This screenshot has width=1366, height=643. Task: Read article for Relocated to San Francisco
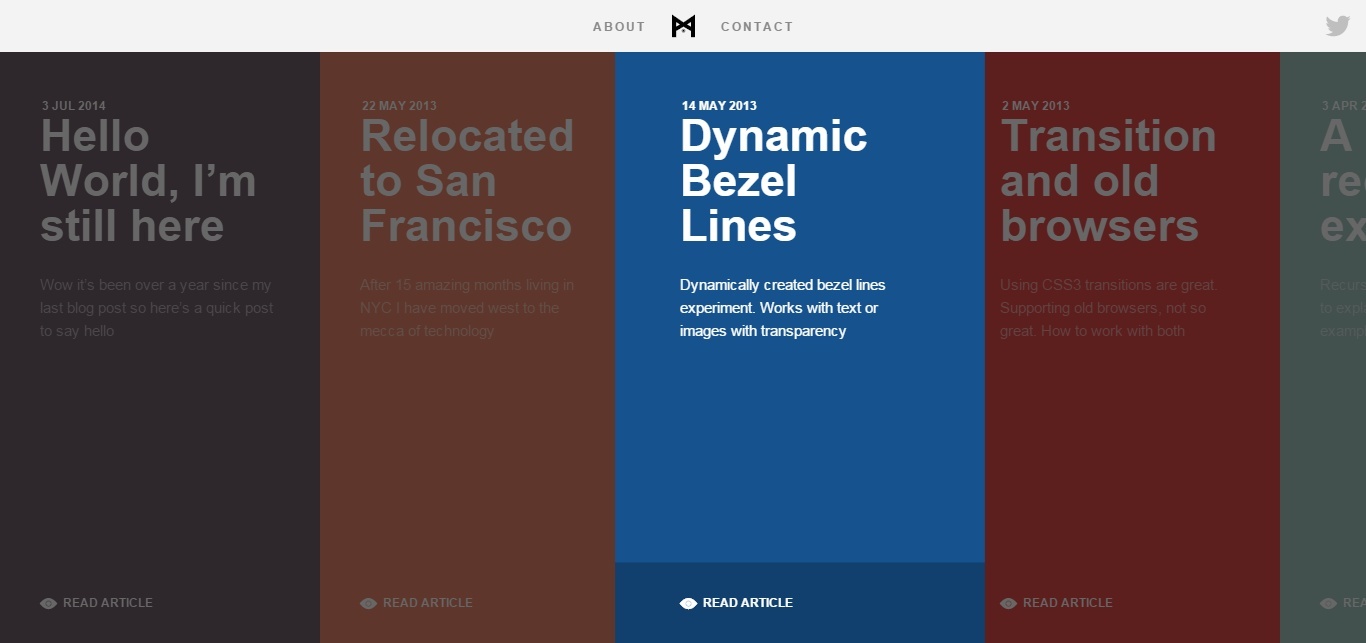click(427, 603)
